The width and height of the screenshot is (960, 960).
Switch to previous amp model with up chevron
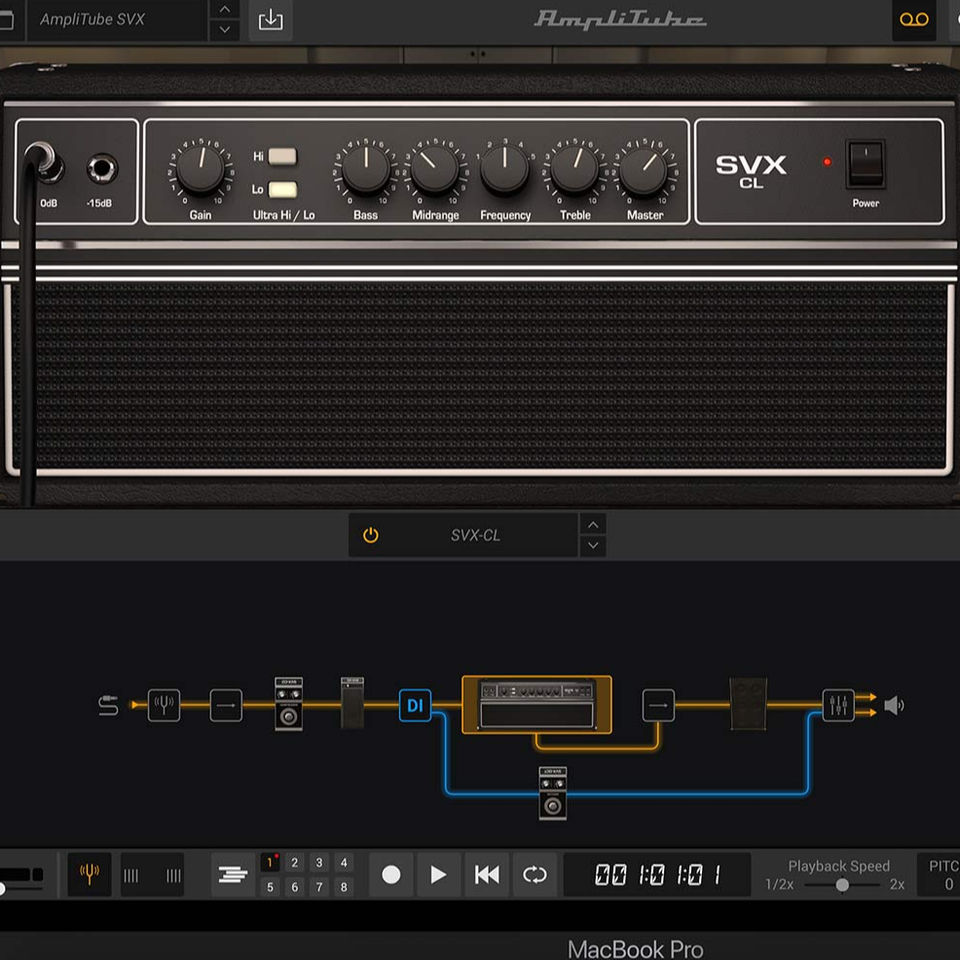coord(593,525)
